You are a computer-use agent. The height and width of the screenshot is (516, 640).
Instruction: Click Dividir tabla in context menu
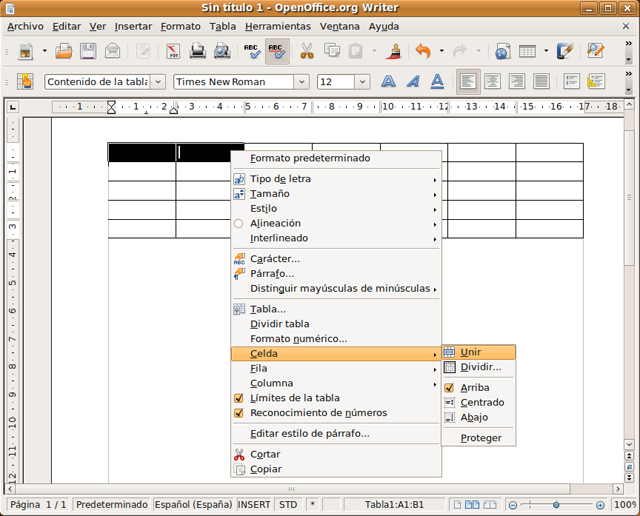click(x=279, y=324)
